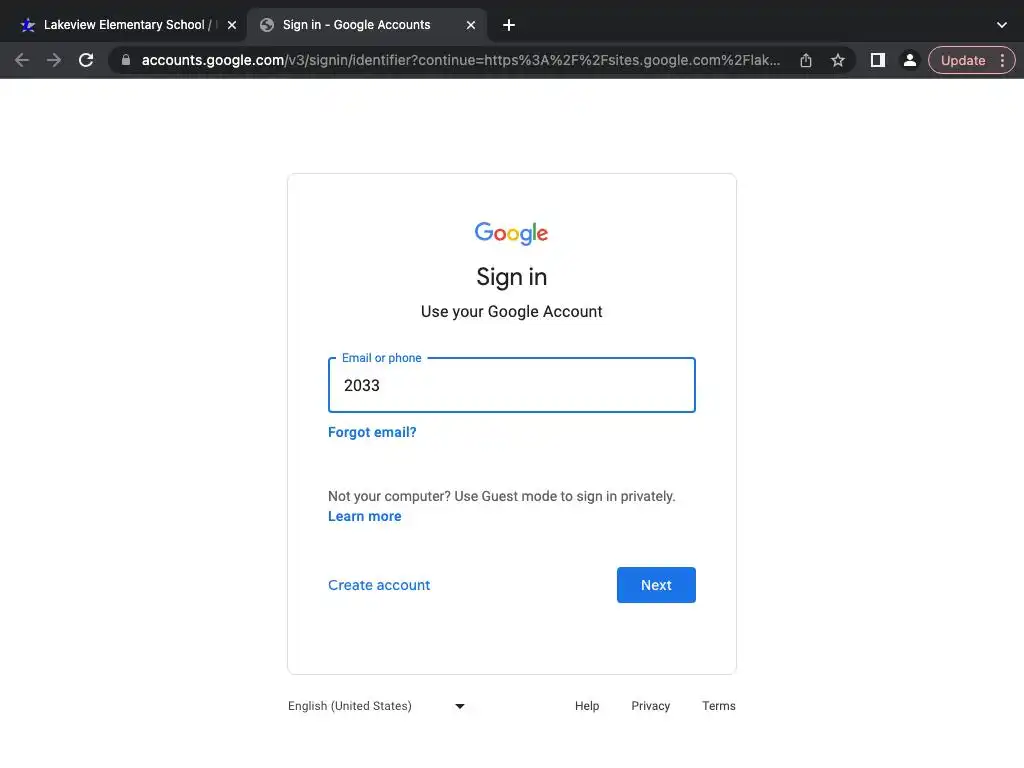Close the Lakeview Elementary School tab
1024x768 pixels.
point(232,25)
